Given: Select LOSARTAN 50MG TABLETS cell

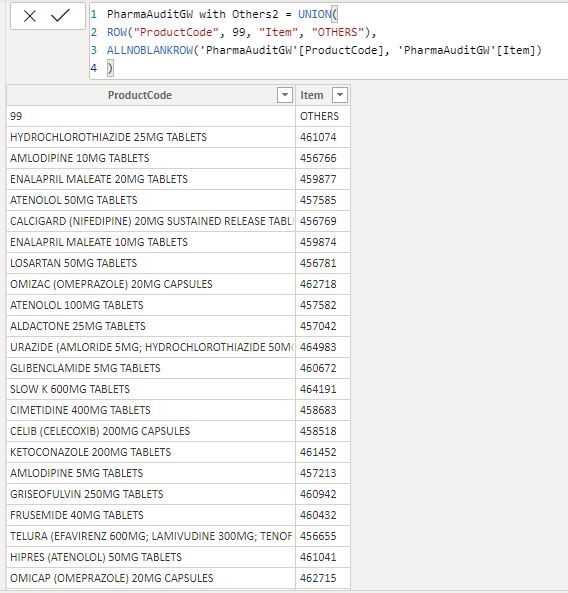Looking at the screenshot, I should point(151,263).
